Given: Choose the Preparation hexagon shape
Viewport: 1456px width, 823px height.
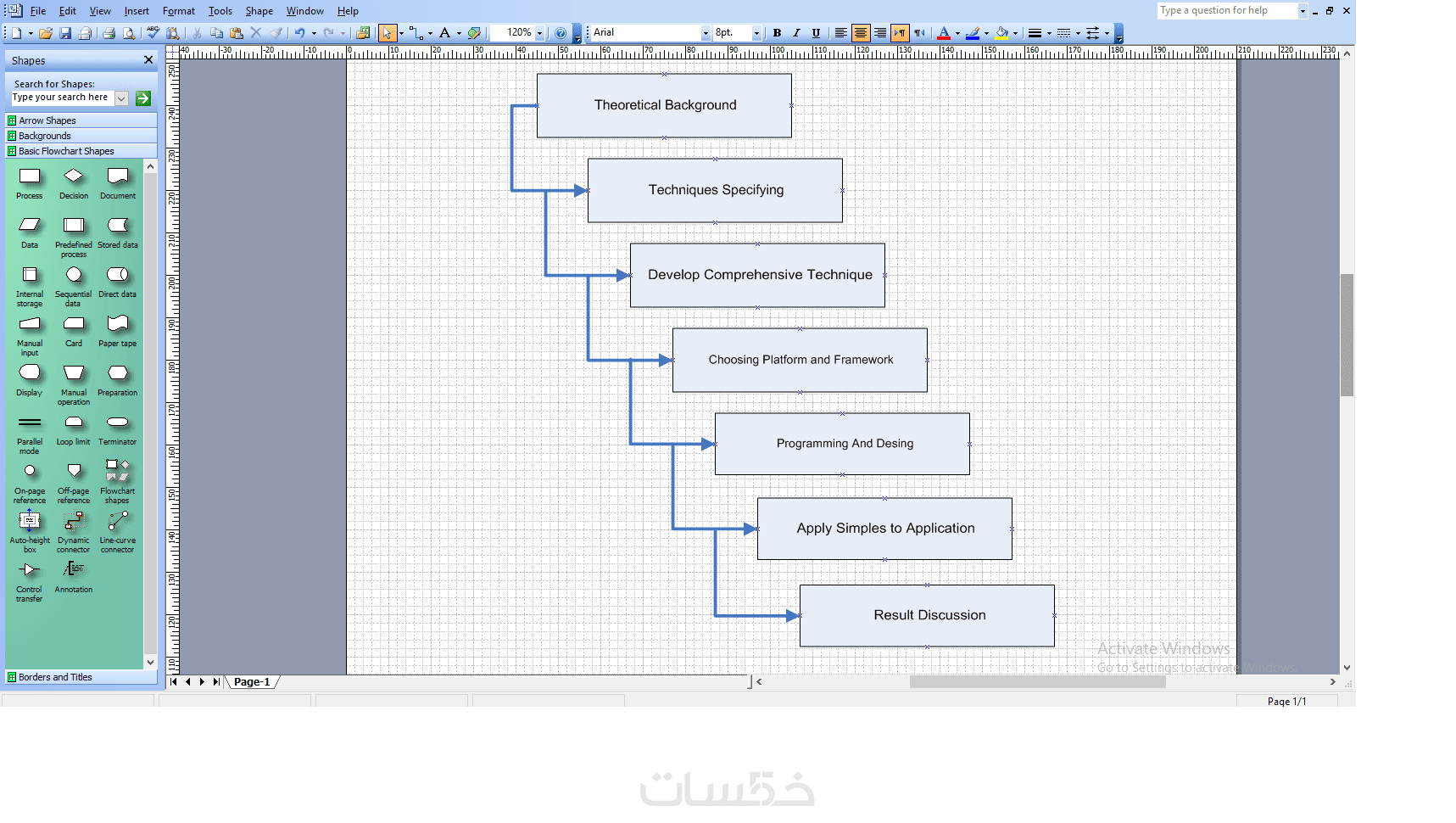Looking at the screenshot, I should (118, 373).
